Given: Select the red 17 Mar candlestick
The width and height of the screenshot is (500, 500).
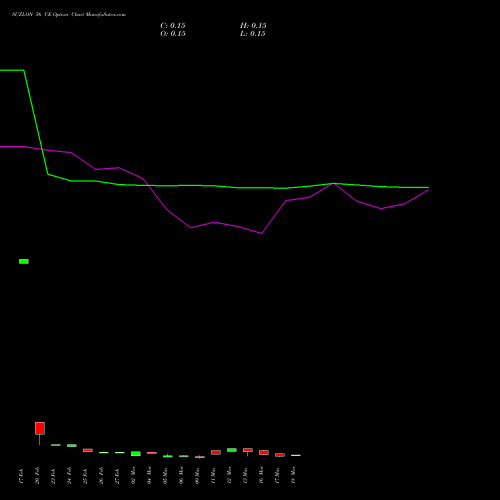Looking at the screenshot, I should coord(280,455).
